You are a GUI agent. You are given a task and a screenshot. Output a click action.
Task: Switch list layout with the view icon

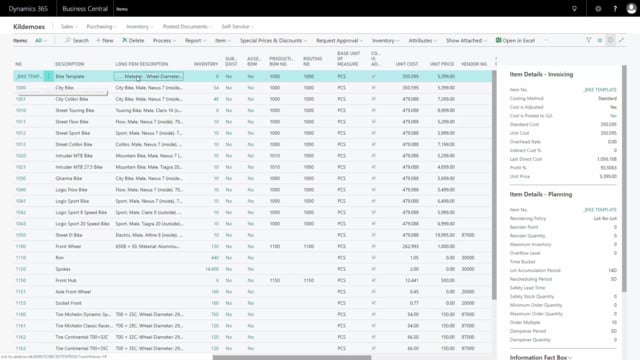[x=600, y=40]
